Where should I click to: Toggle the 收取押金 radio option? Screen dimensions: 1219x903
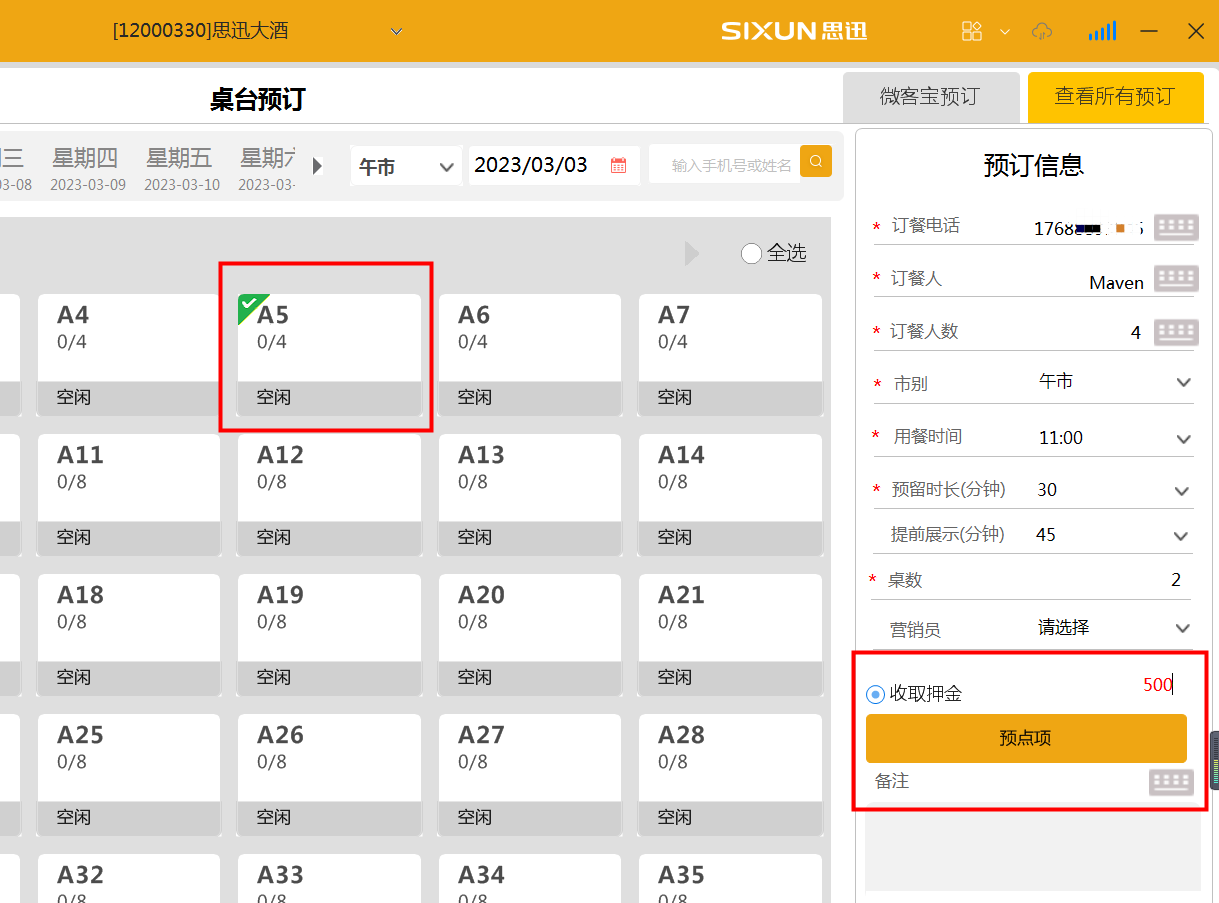876,694
